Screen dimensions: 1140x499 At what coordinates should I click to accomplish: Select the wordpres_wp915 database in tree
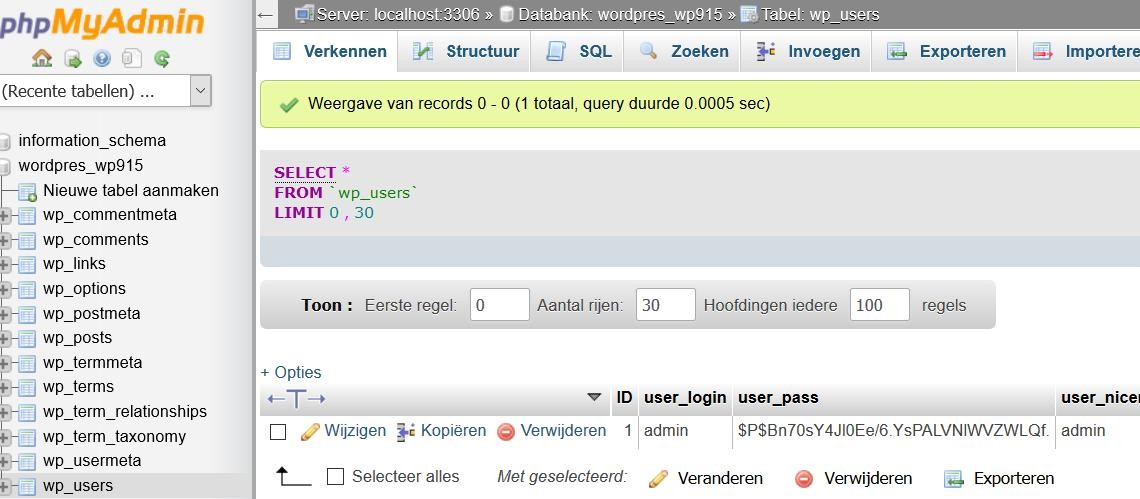(x=81, y=165)
